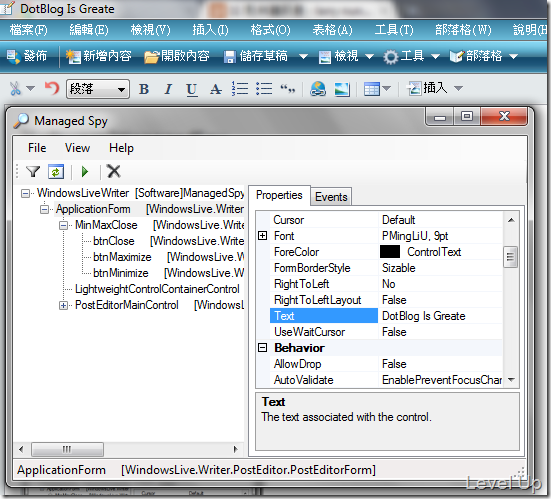Toggle the bulleted list button
This screenshot has width=551, height=499.
pos(264,89)
